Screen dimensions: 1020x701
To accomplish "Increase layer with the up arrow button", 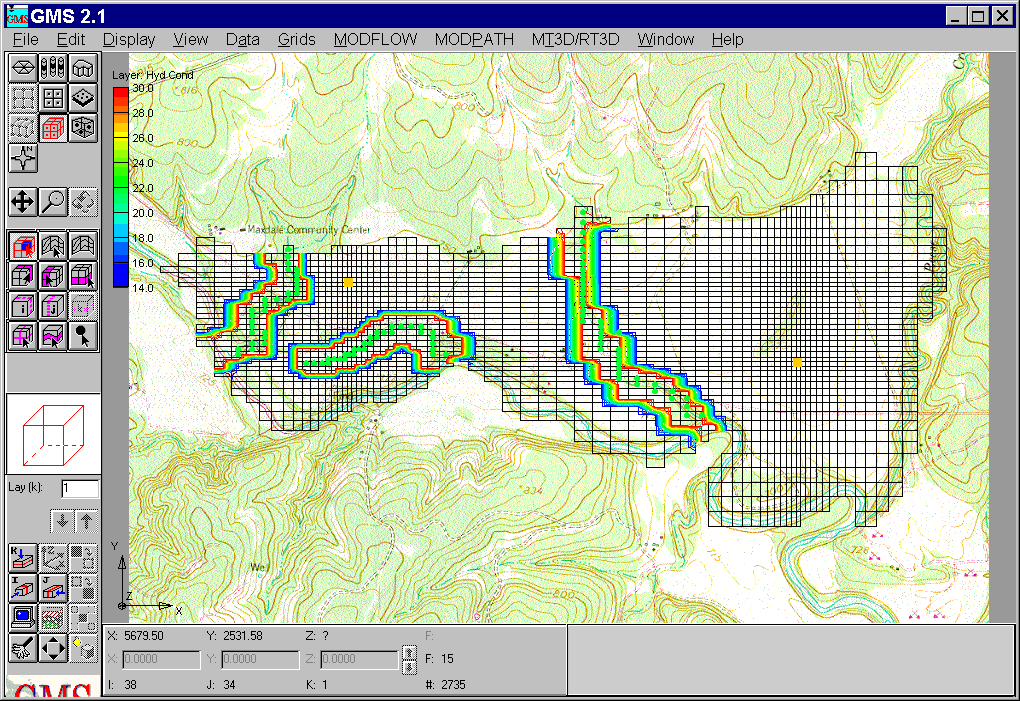I will click(x=87, y=521).
